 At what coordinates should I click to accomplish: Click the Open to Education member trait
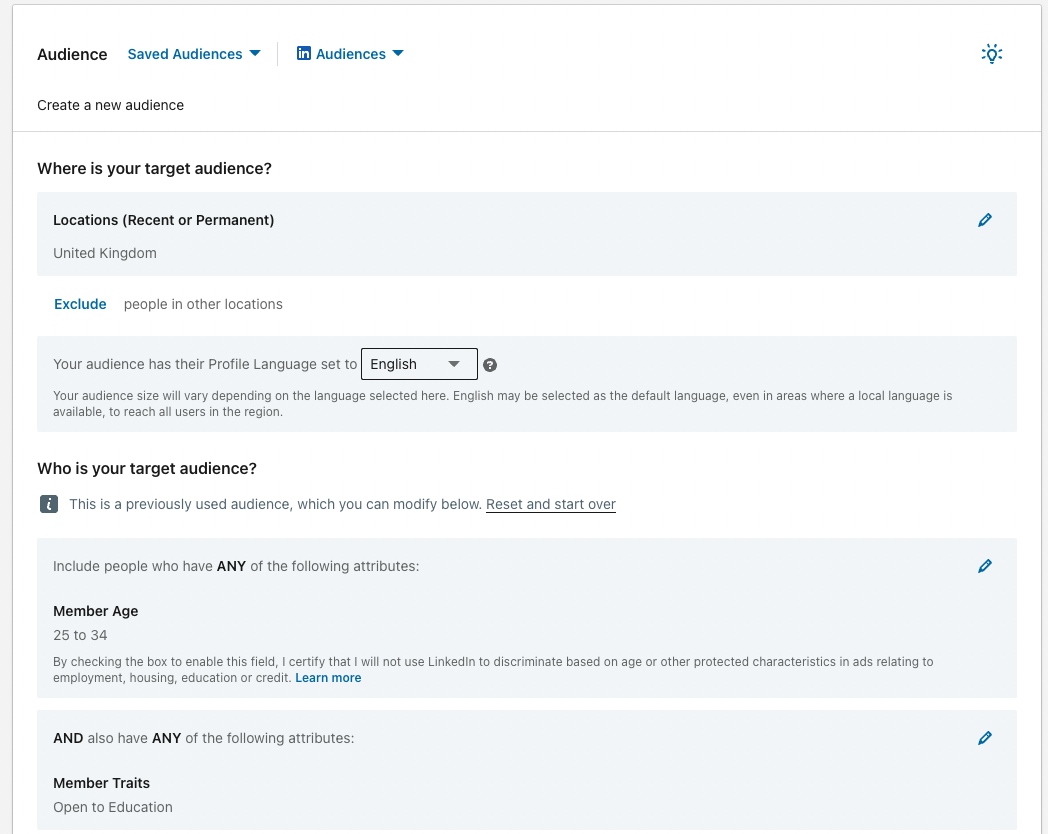coord(113,807)
